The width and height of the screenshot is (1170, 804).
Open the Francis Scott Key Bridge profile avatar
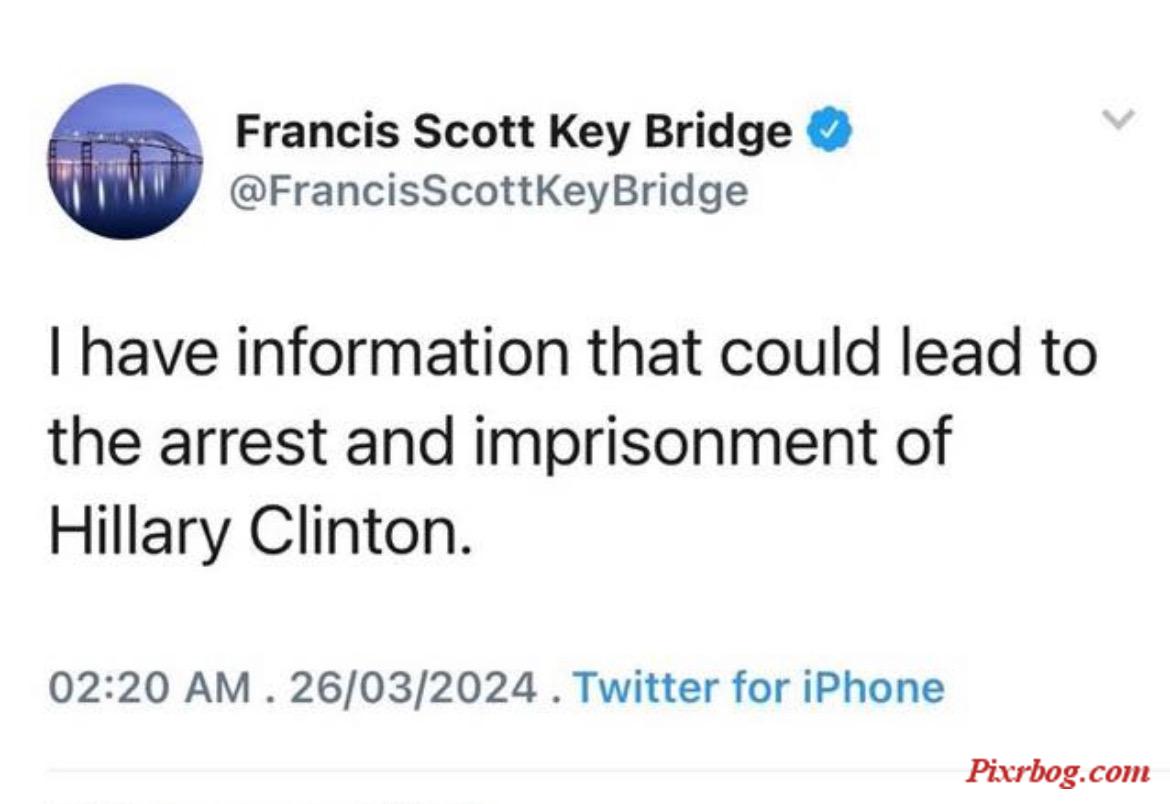pos(125,161)
